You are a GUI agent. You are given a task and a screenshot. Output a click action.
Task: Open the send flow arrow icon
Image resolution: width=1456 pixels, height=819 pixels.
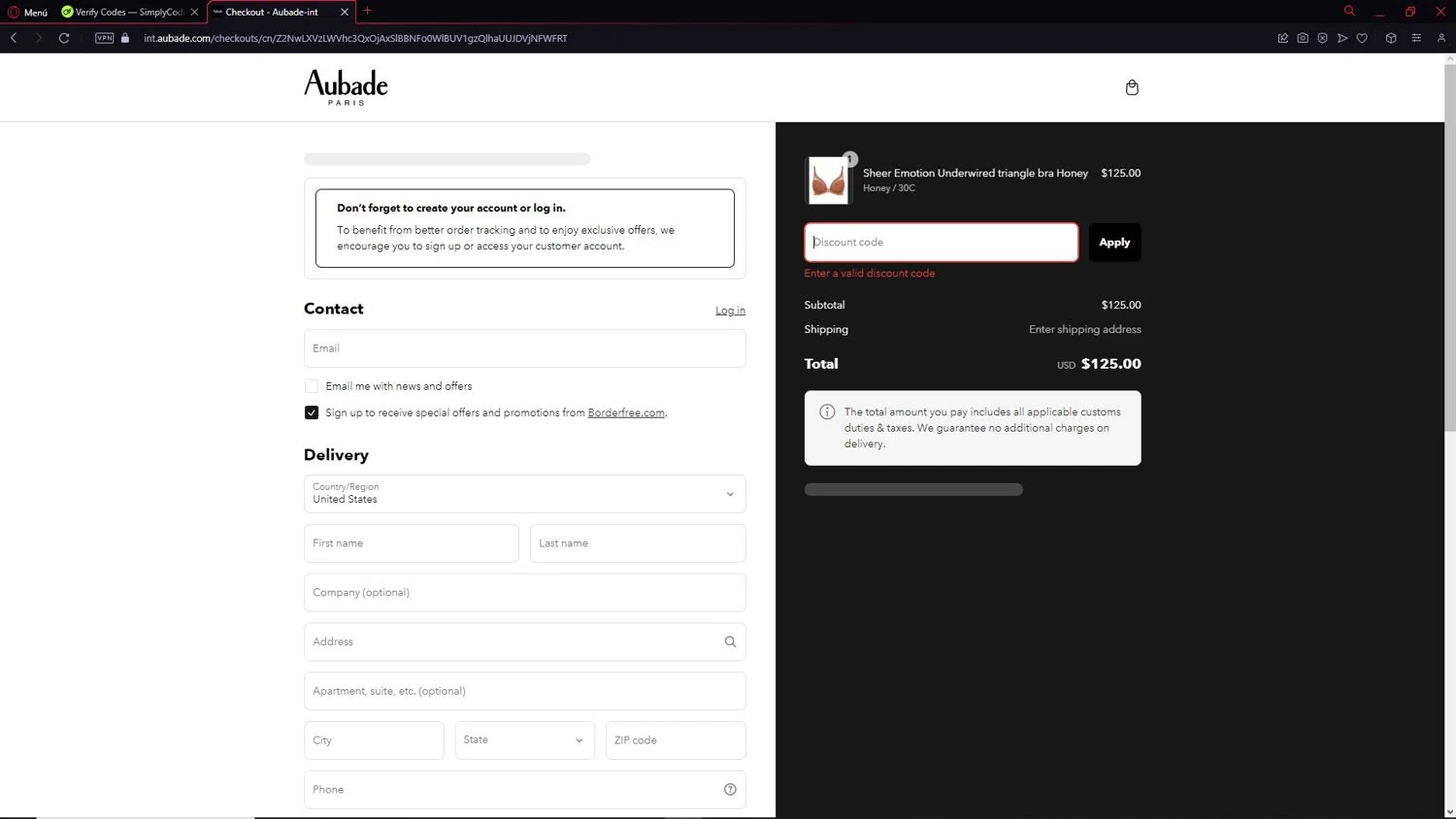1342,38
